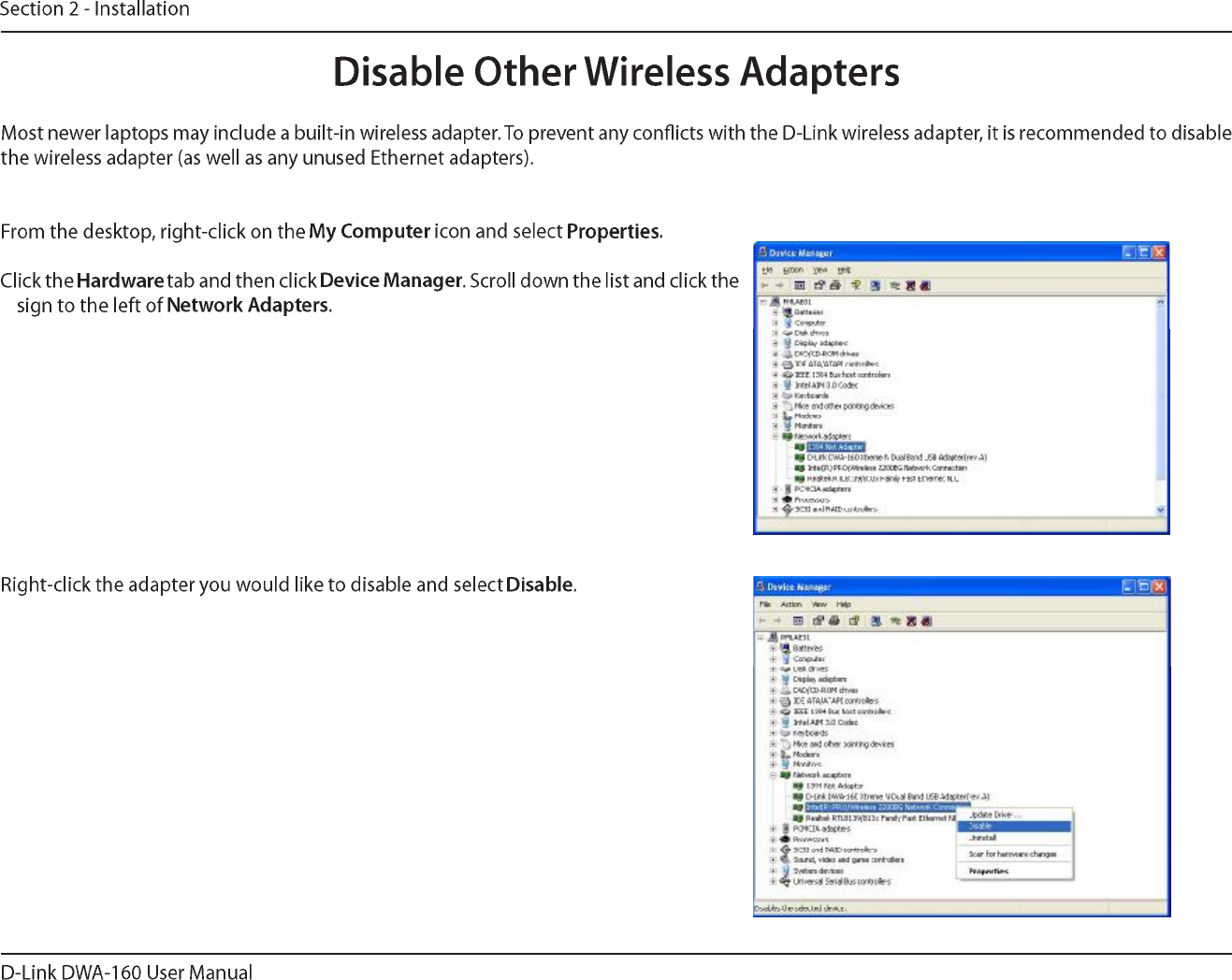1232x980 pixels.
Task: Click Modems icon in upper window tree
Action: 788,416
